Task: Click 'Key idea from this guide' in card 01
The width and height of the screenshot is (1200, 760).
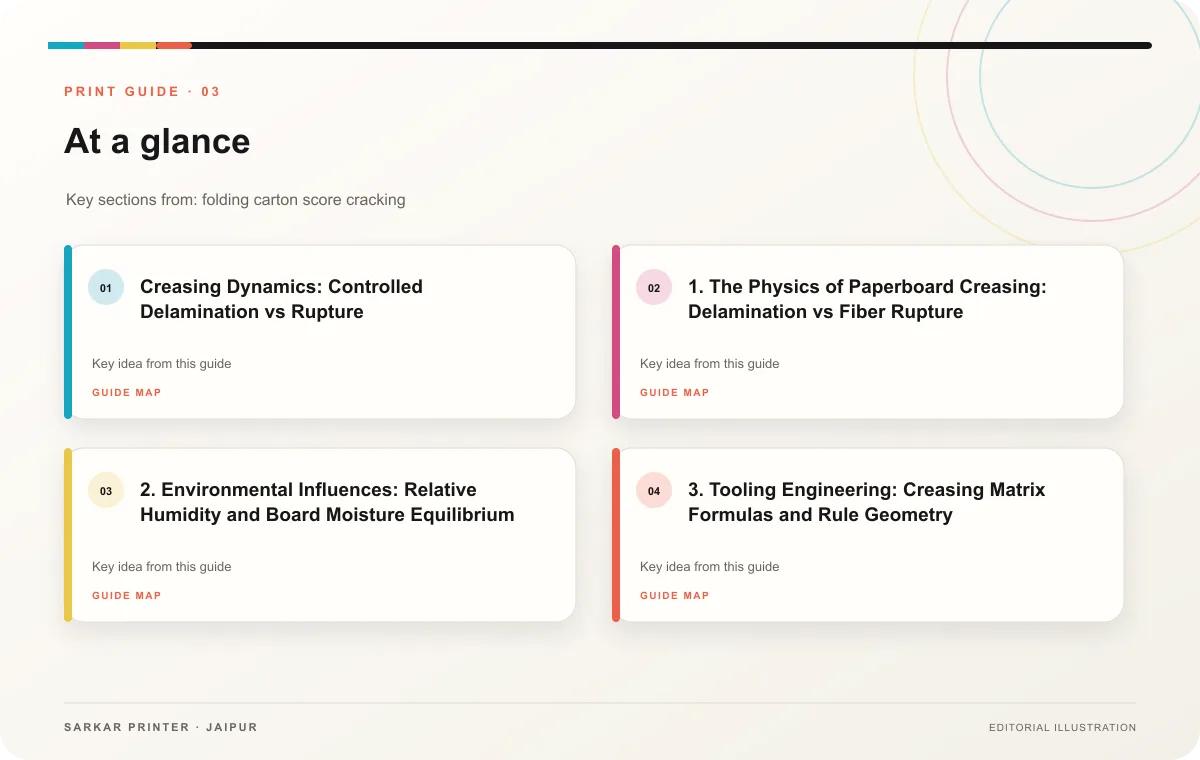Action: tap(162, 364)
